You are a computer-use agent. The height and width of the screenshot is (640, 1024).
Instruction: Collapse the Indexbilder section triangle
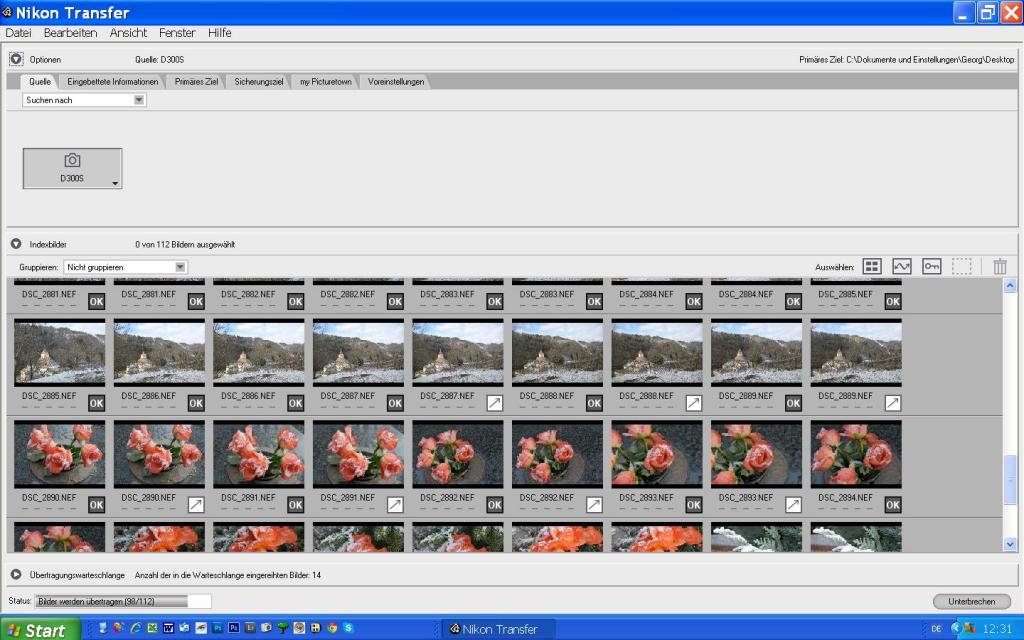(x=16, y=244)
